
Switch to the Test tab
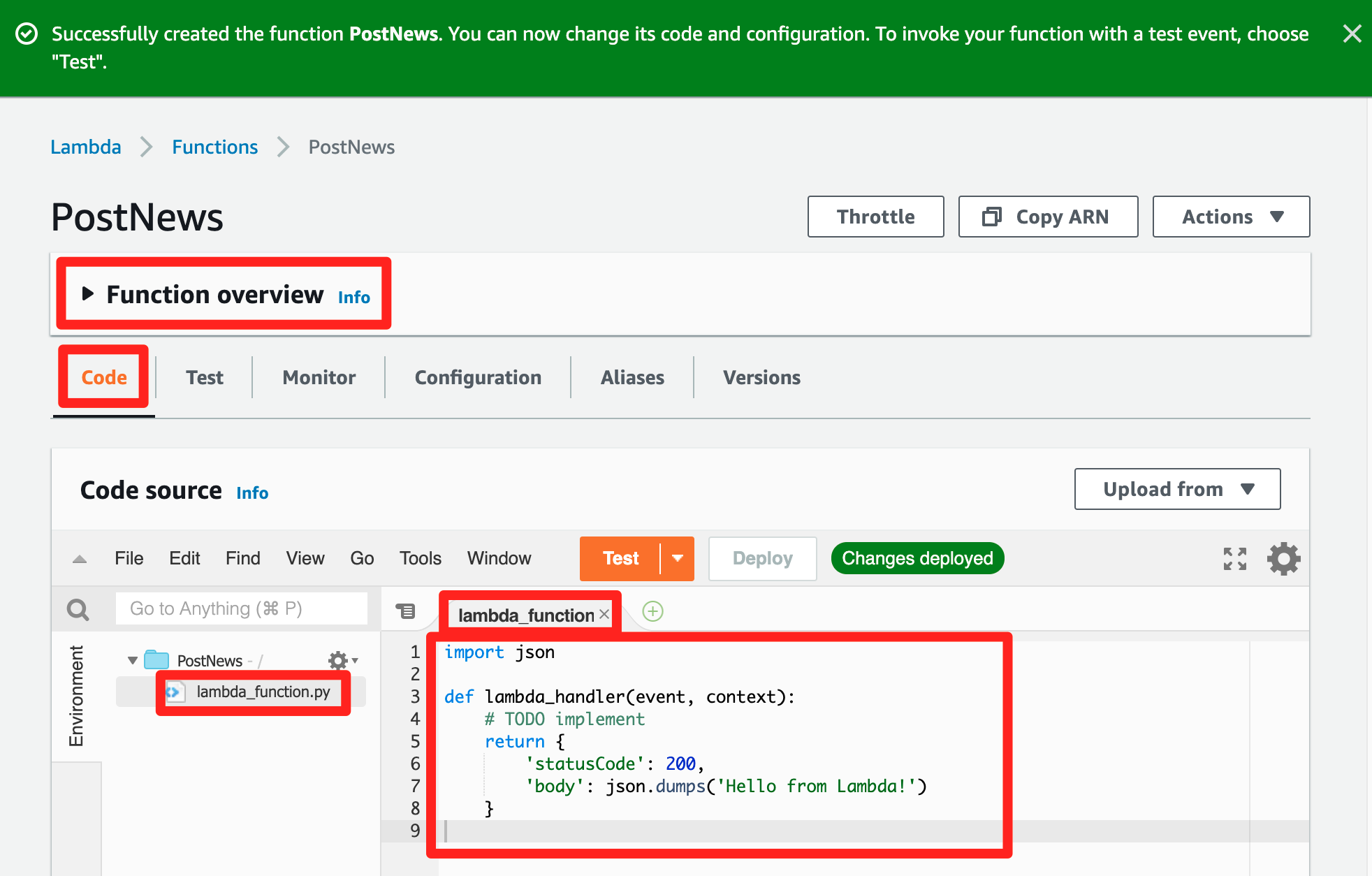point(205,377)
